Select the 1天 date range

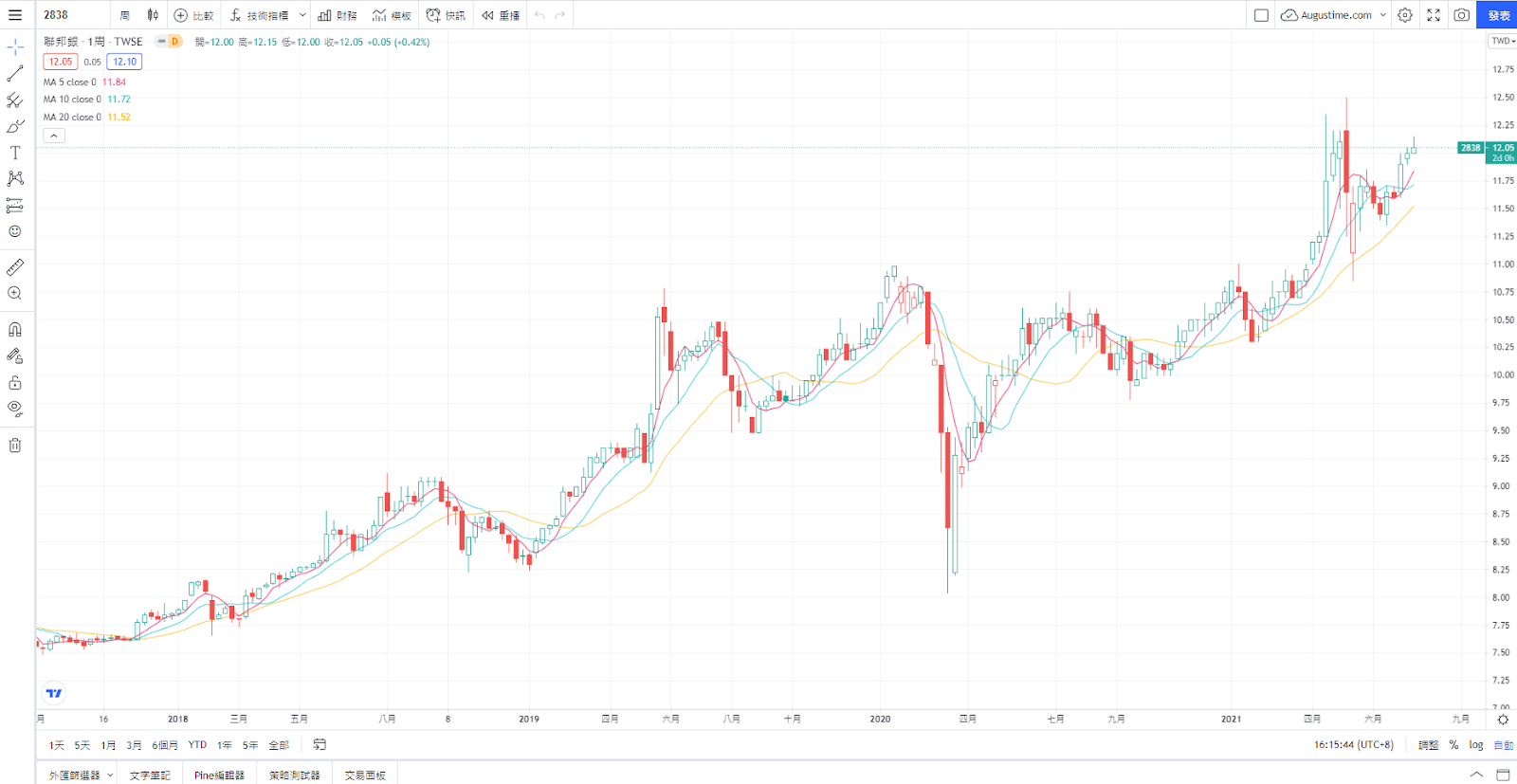(57, 745)
